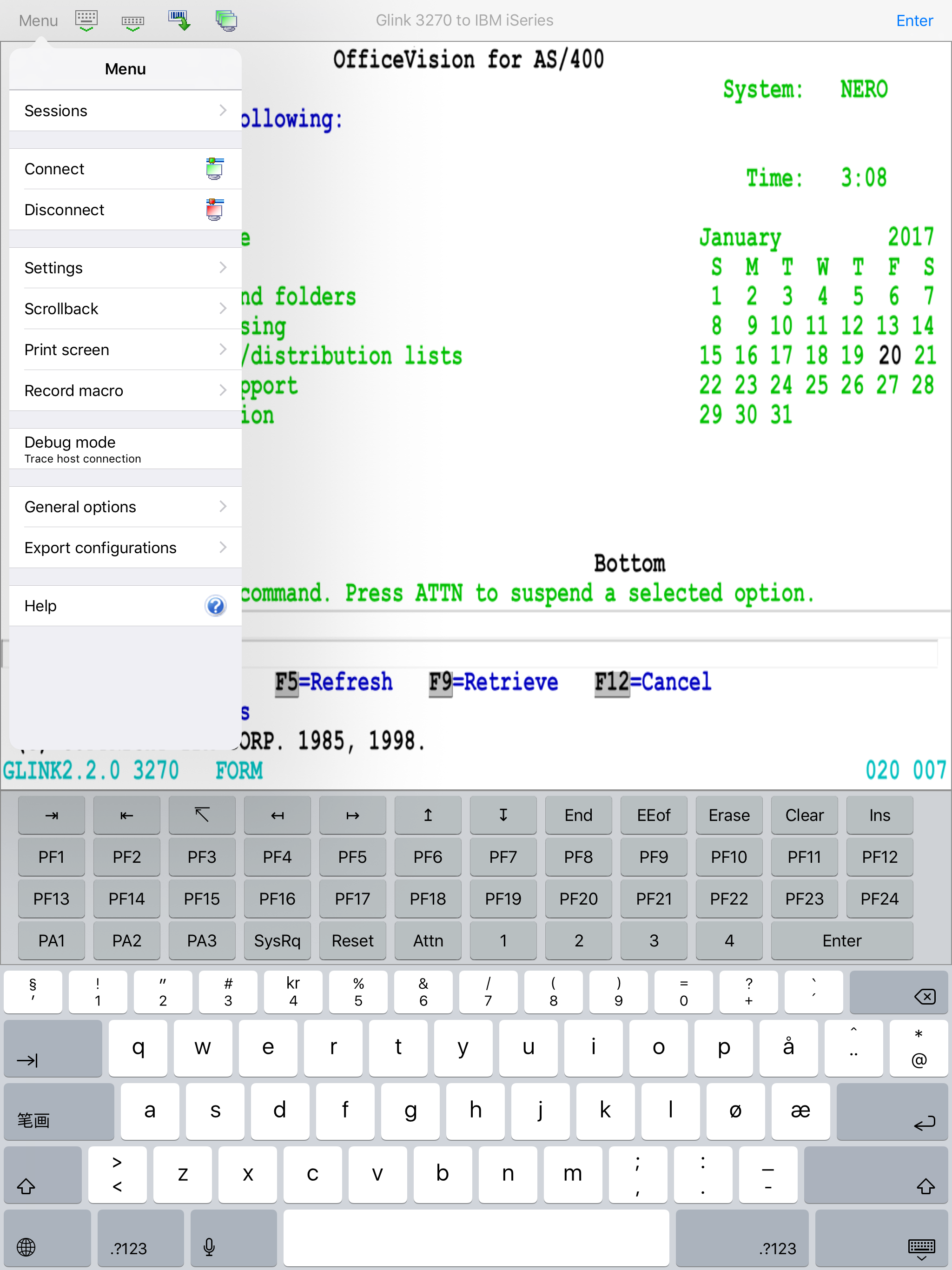Enable Debug mode to trace host connection
The width and height of the screenshot is (952, 1270).
click(x=125, y=449)
